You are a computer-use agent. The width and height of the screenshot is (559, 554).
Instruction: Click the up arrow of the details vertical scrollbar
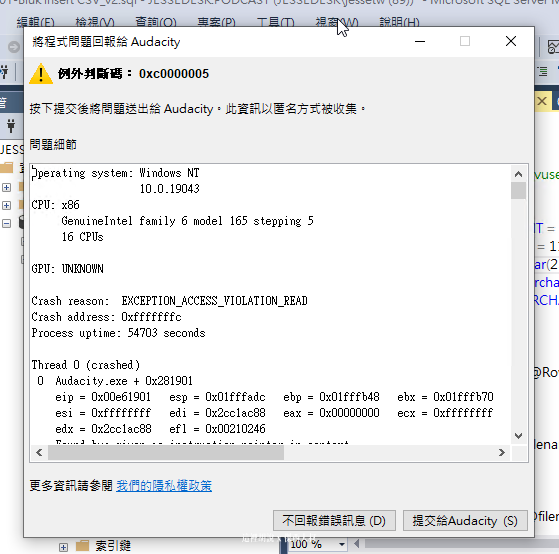[x=518, y=174]
